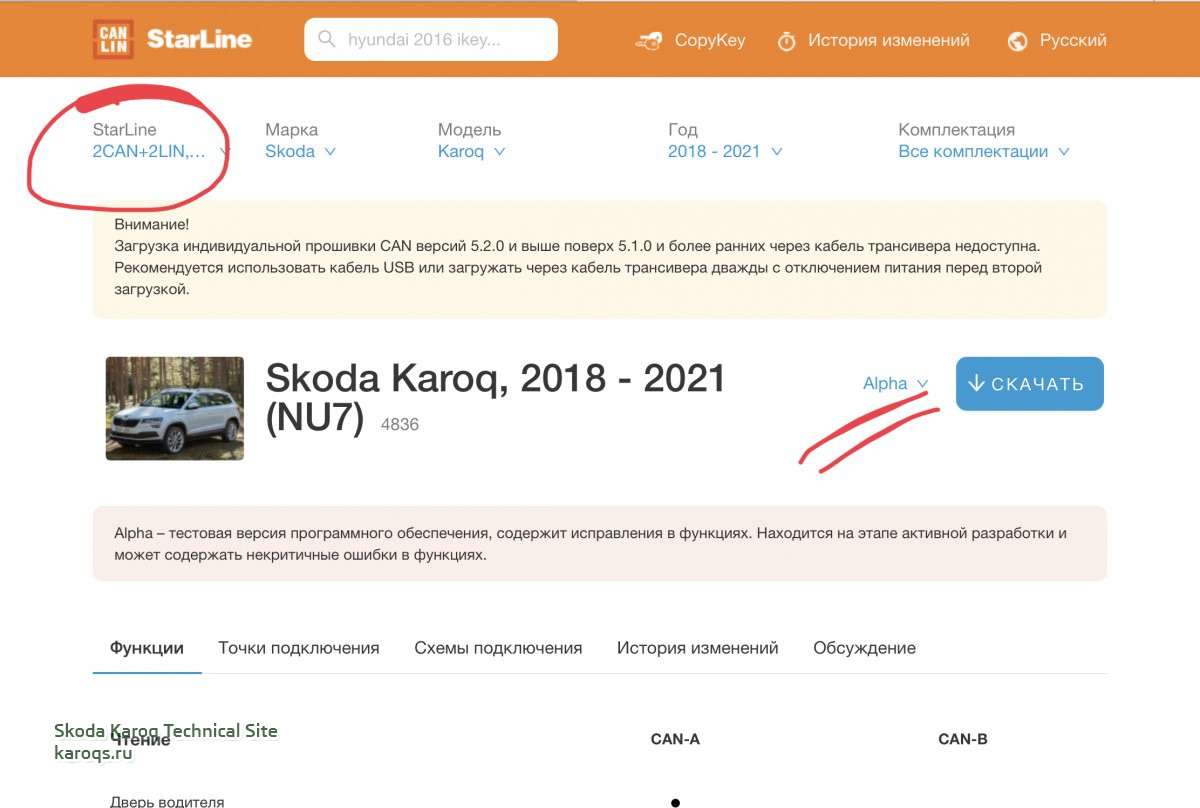This screenshot has width=1200, height=808.
Task: Click the CAN LIN StarLine logo icon
Action: [113, 40]
